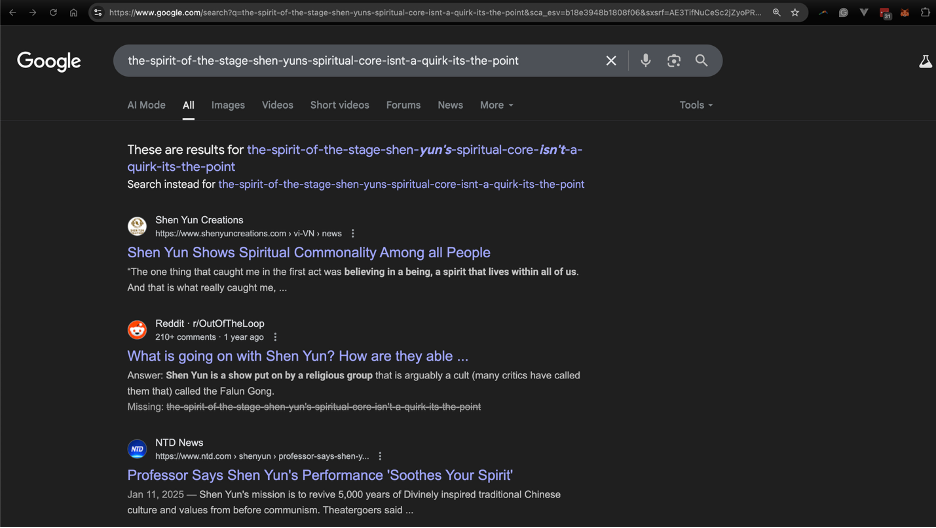The height and width of the screenshot is (528, 936).
Task: Submit search with magnifier button
Action: (701, 60)
